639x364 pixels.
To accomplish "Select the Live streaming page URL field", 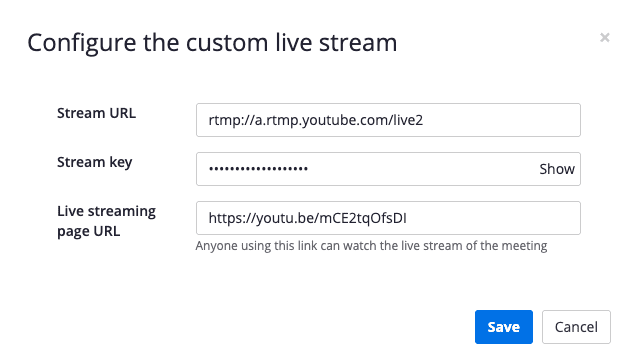I will click(388, 218).
